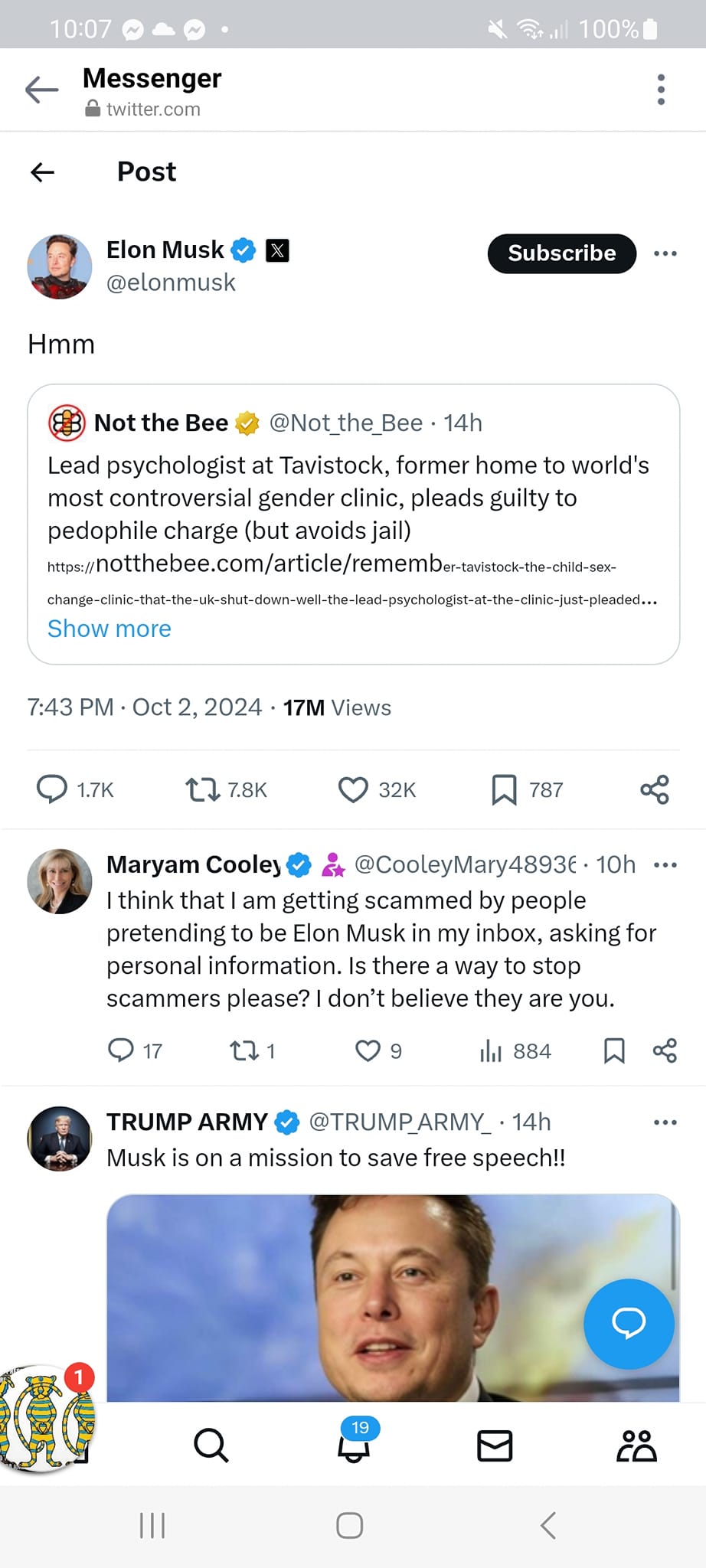
Task: Tap the blue floating compose reply button
Action: pos(629,1323)
